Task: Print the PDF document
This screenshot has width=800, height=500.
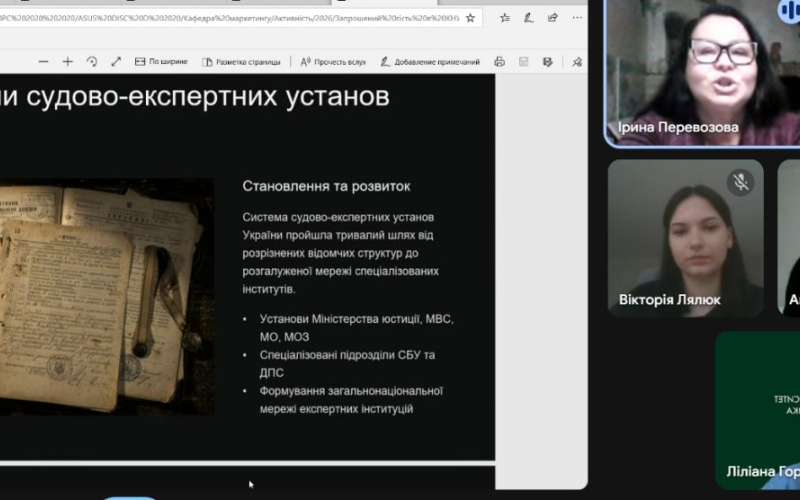Action: coord(499,62)
